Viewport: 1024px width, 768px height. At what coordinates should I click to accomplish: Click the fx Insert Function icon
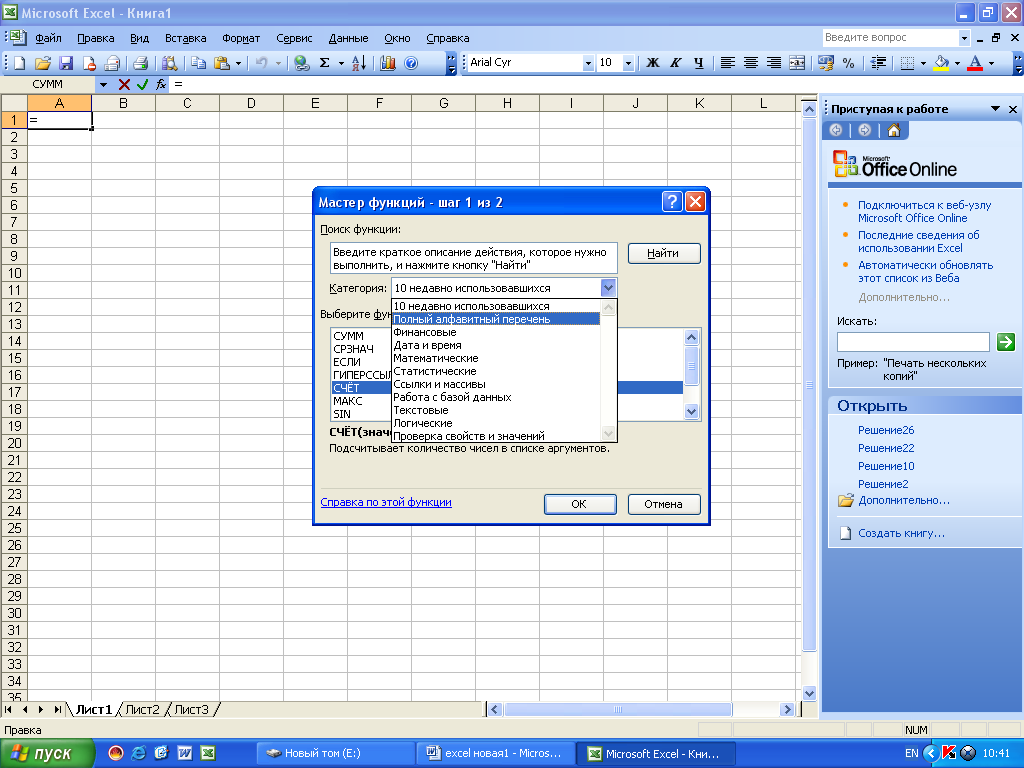(161, 84)
